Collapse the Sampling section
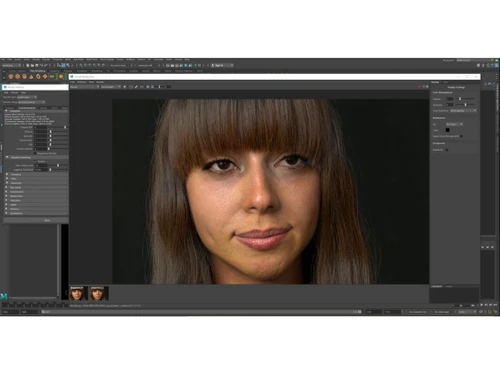 point(7,111)
